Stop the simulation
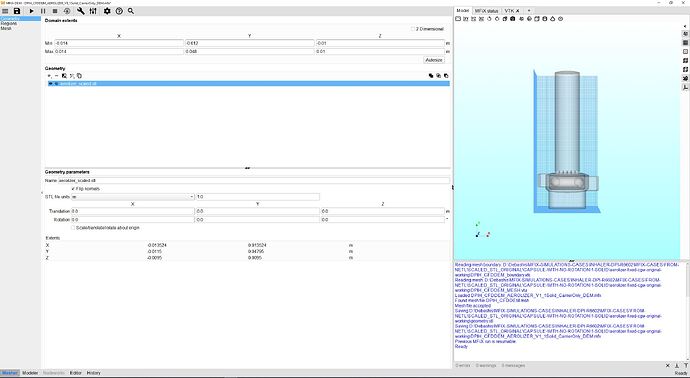 click(x=55, y=11)
